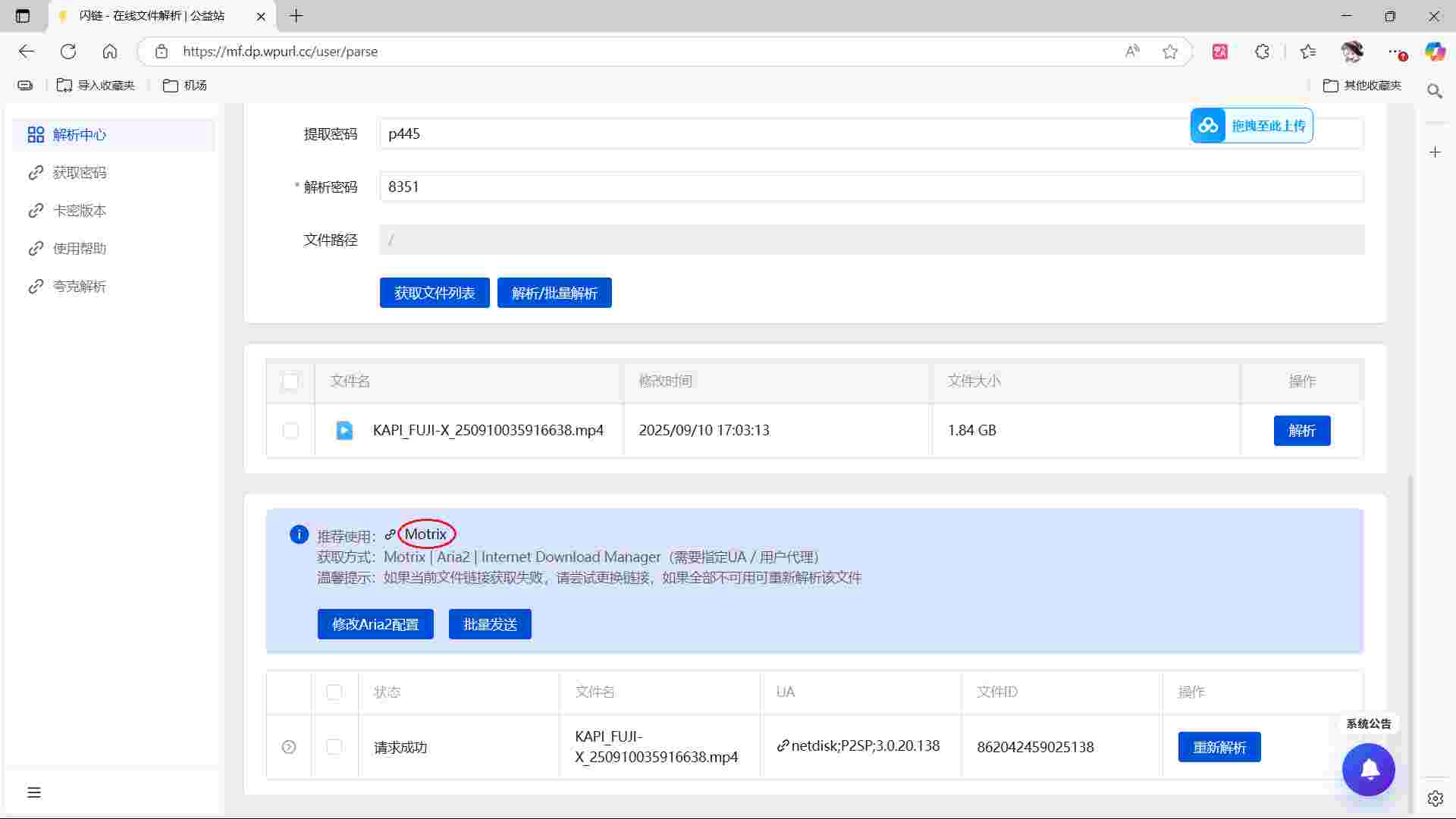Image resolution: width=1456 pixels, height=819 pixels.
Task: Expand the 请求成功 result row details
Action: click(x=289, y=747)
